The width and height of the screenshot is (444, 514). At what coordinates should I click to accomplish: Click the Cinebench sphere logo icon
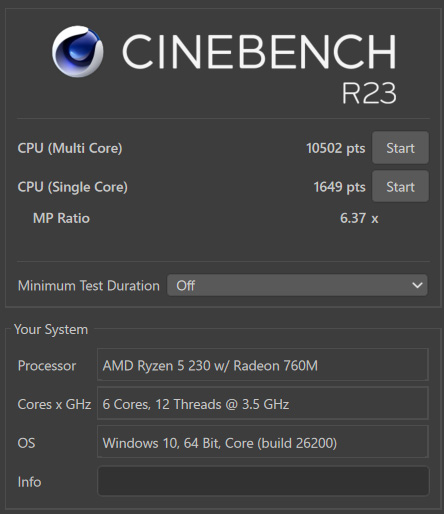pos(77,52)
